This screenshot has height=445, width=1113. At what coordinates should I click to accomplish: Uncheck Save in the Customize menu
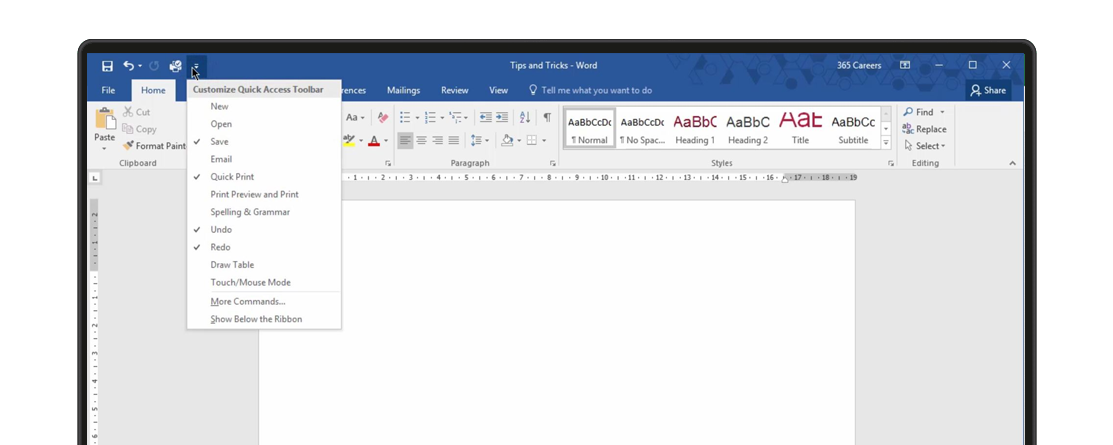[219, 142]
